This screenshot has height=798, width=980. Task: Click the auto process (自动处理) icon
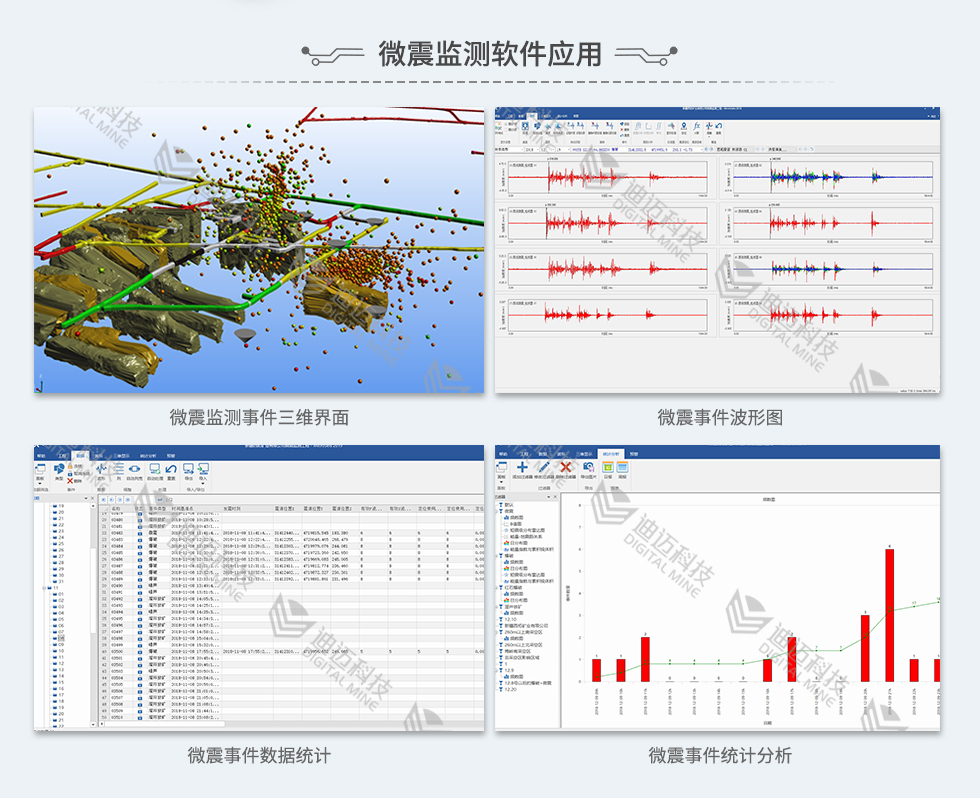[x=154, y=469]
